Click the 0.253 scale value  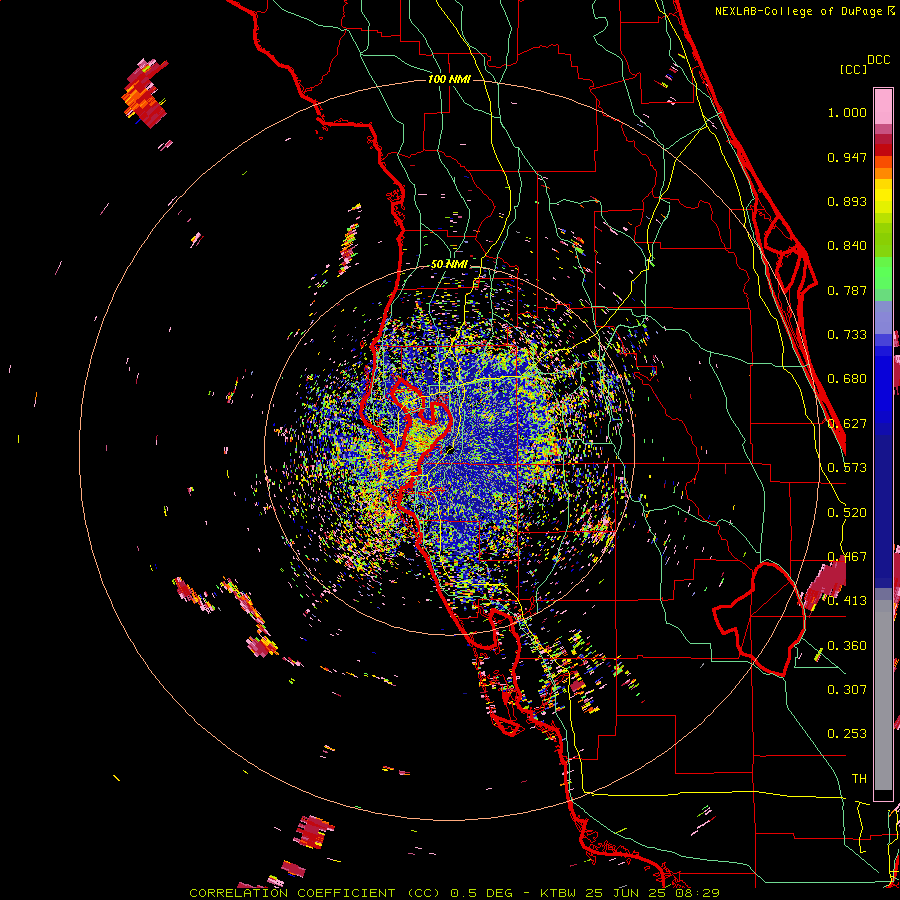(x=847, y=734)
